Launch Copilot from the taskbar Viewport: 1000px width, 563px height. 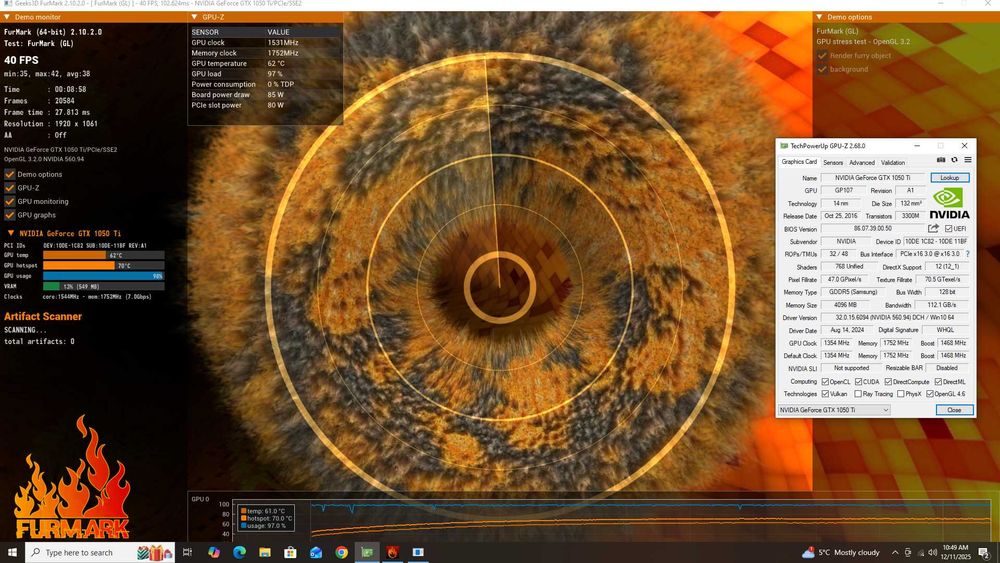214,552
